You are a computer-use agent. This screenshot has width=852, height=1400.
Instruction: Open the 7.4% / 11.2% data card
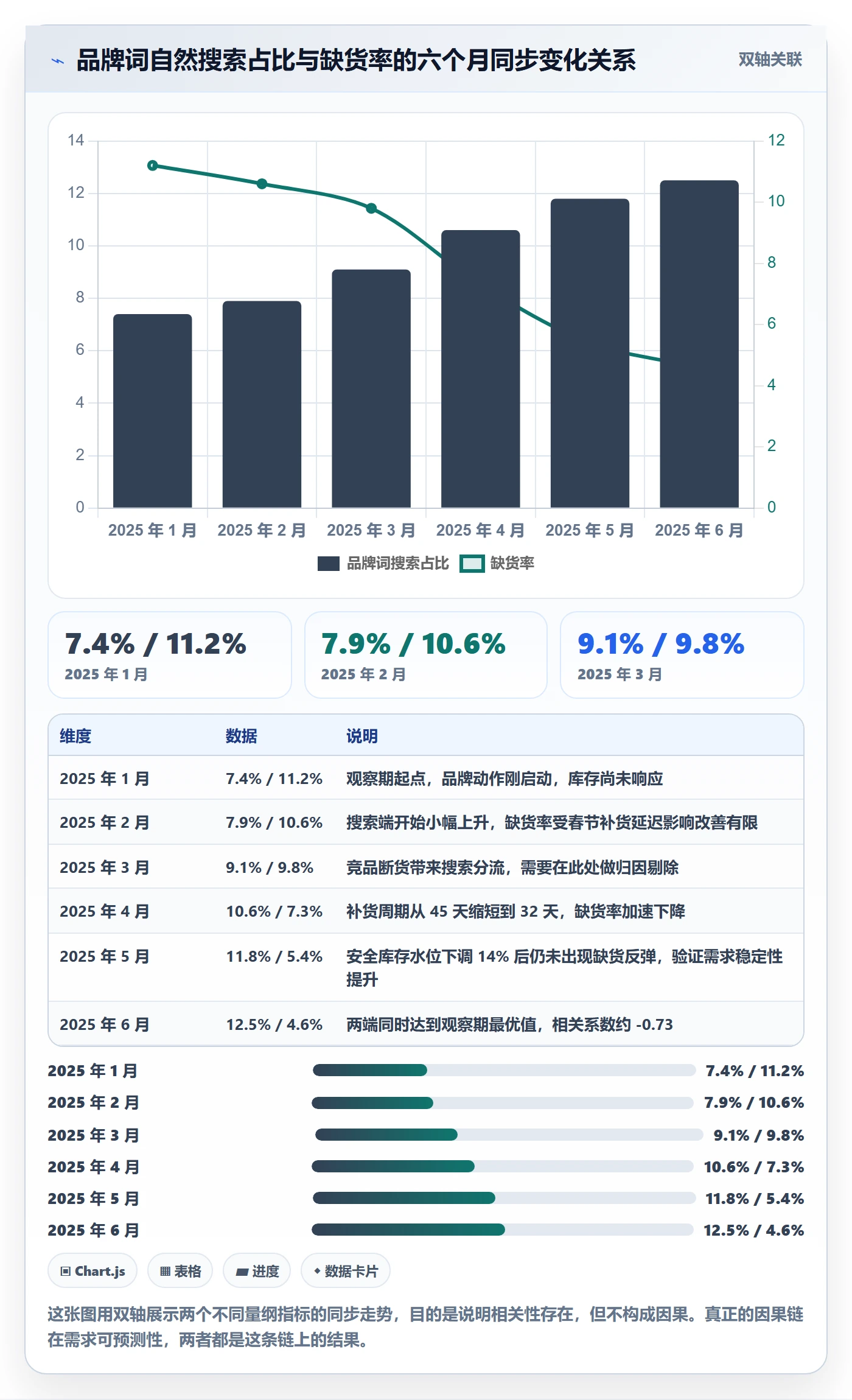click(x=170, y=655)
